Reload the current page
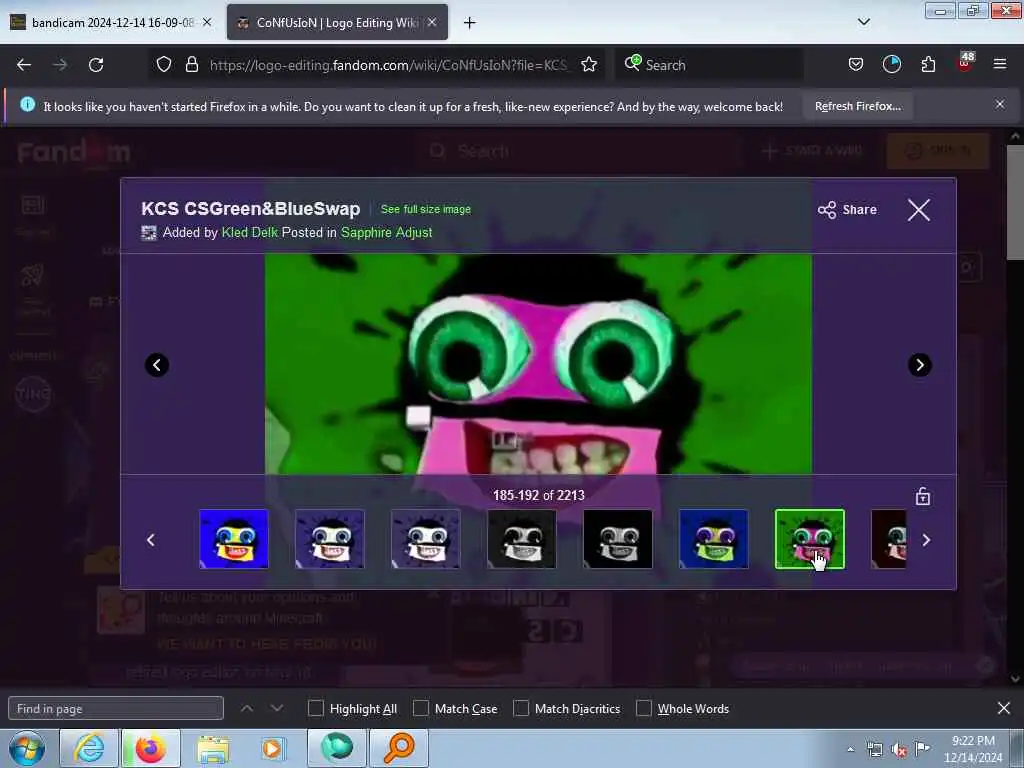This screenshot has width=1024, height=768. point(96,65)
